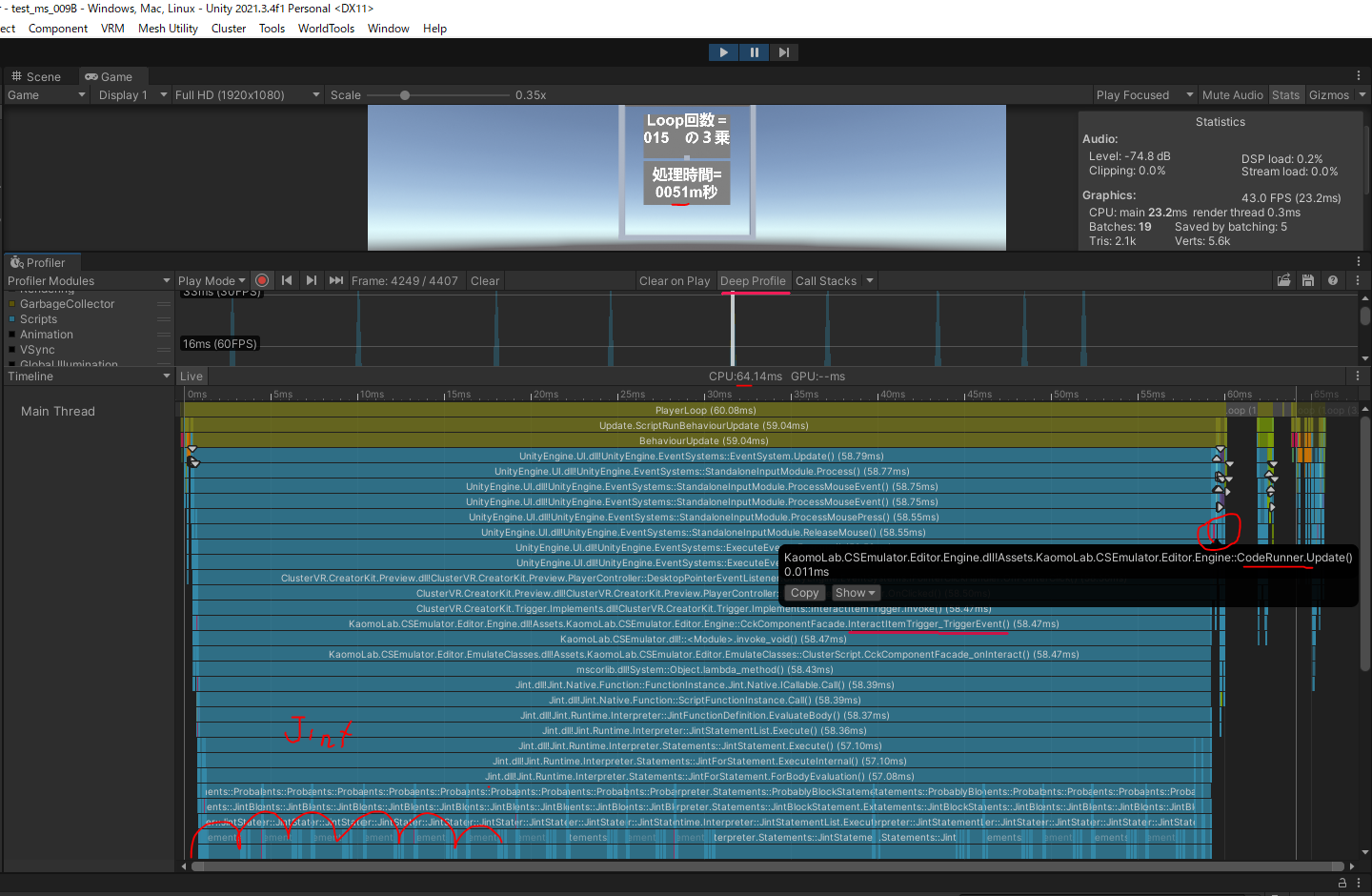Open the Call Stacks dropdown arrow
Image resolution: width=1372 pixels, height=896 pixels.
pyautogui.click(x=870, y=280)
